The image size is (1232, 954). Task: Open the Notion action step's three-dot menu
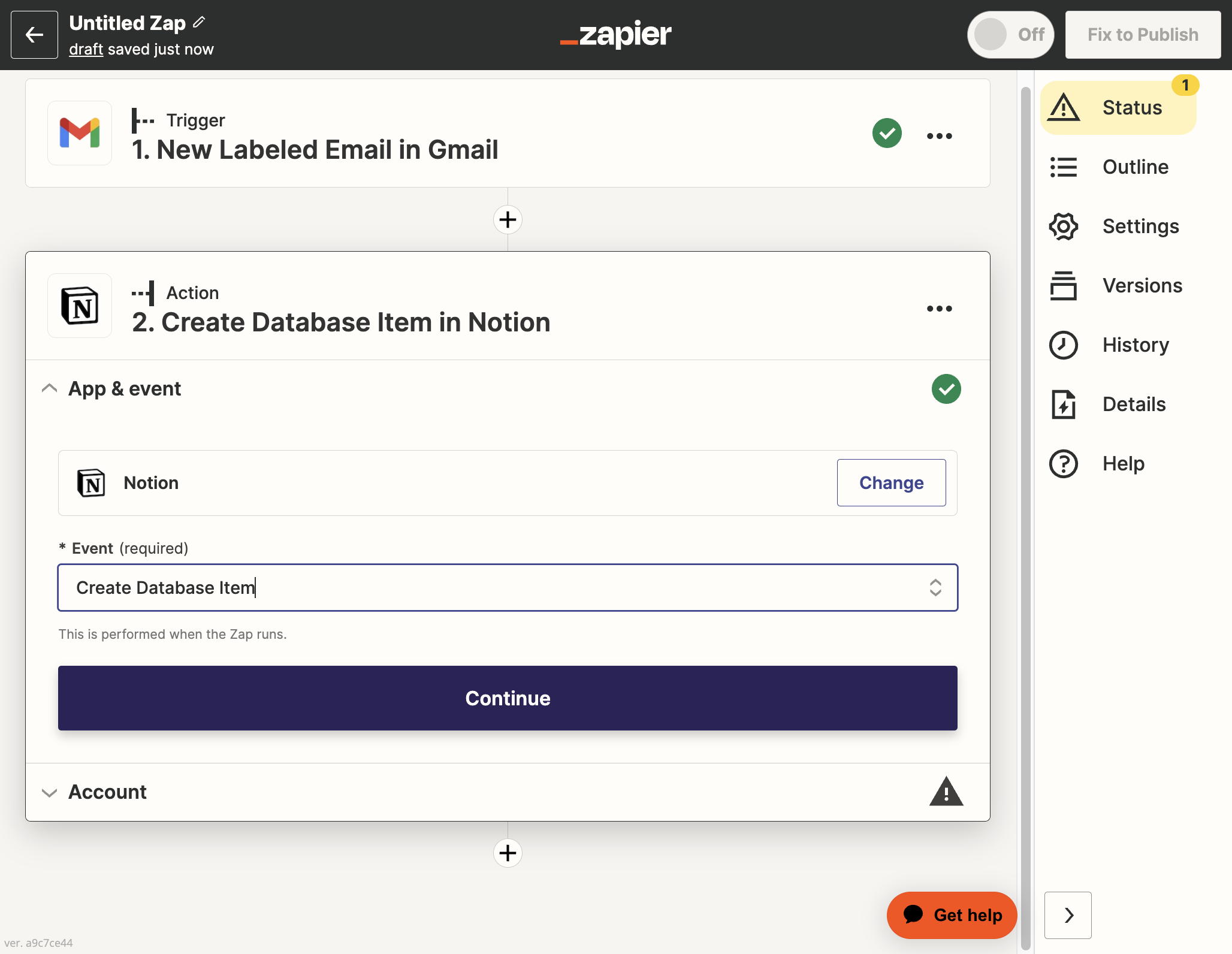939,309
